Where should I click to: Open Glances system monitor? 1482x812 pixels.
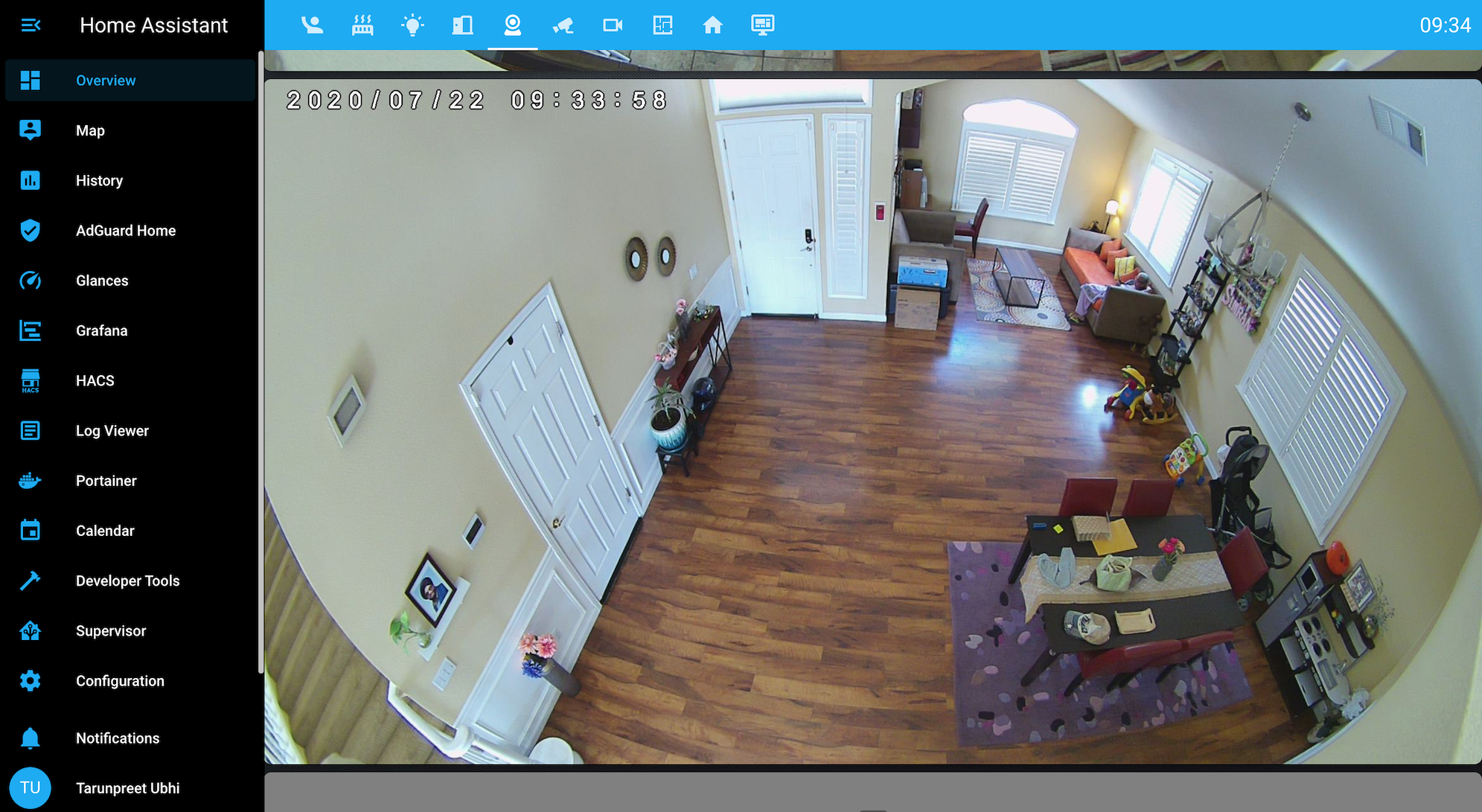102,280
